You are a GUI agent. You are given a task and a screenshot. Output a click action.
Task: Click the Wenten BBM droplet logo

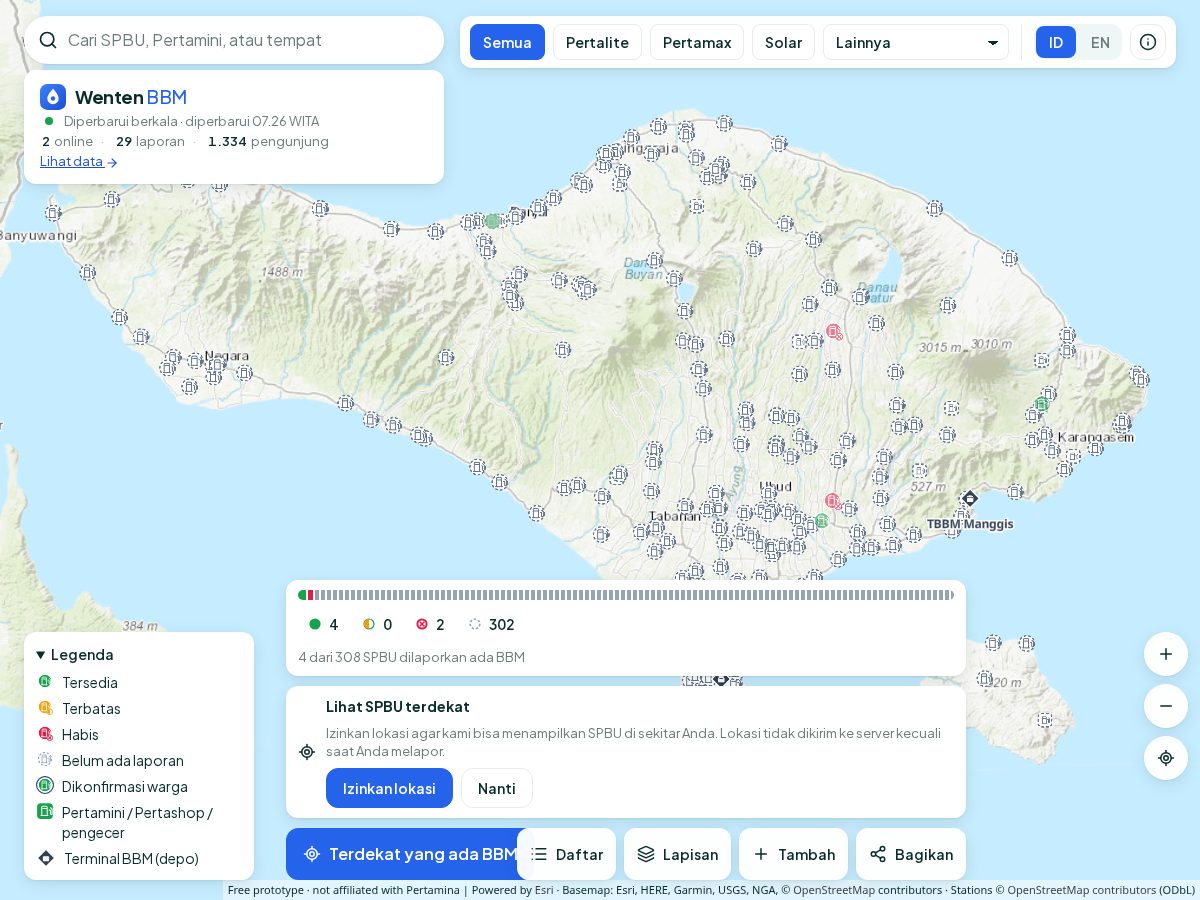tap(53, 97)
